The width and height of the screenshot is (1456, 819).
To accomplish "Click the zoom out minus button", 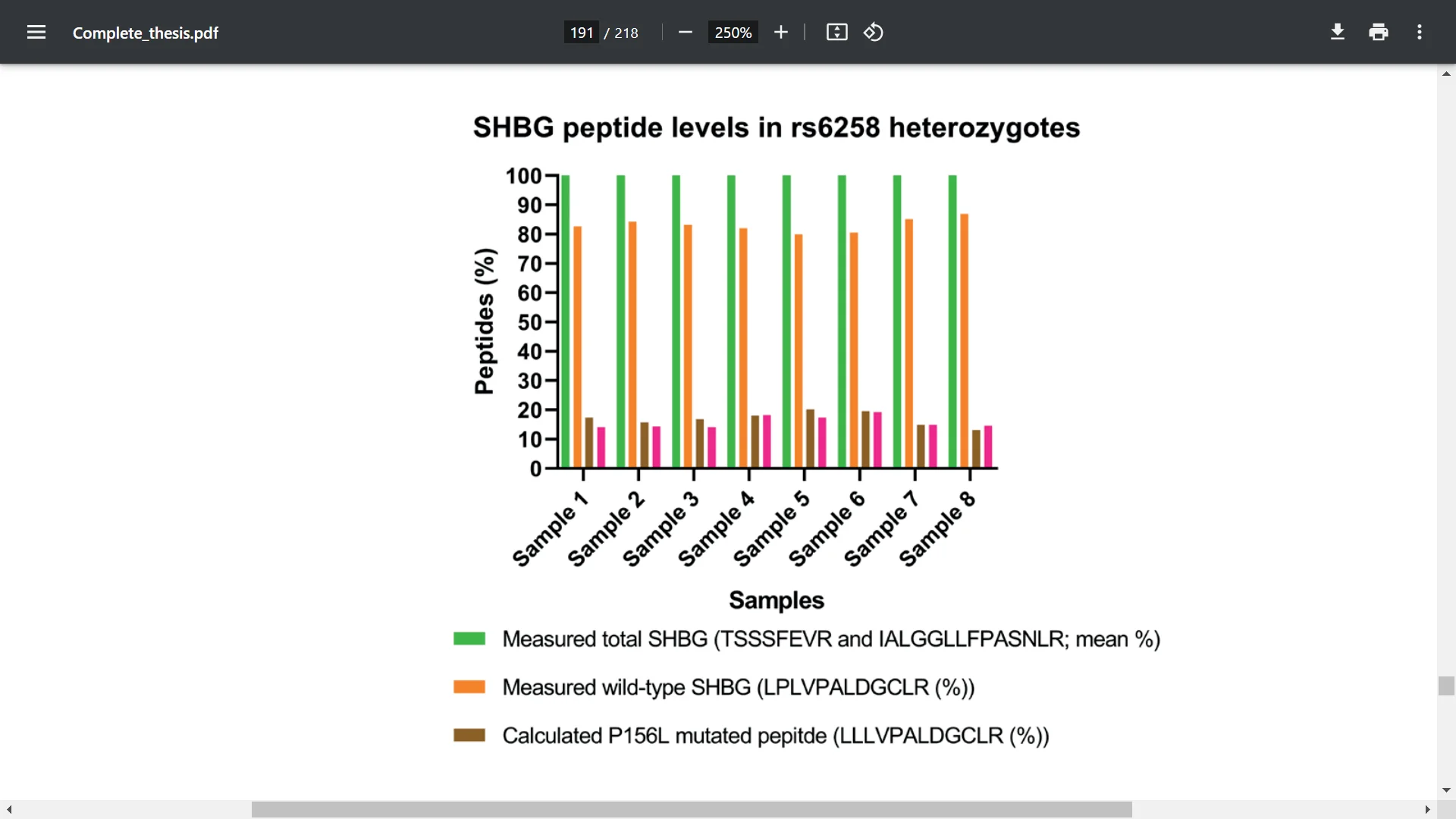I will pos(686,33).
